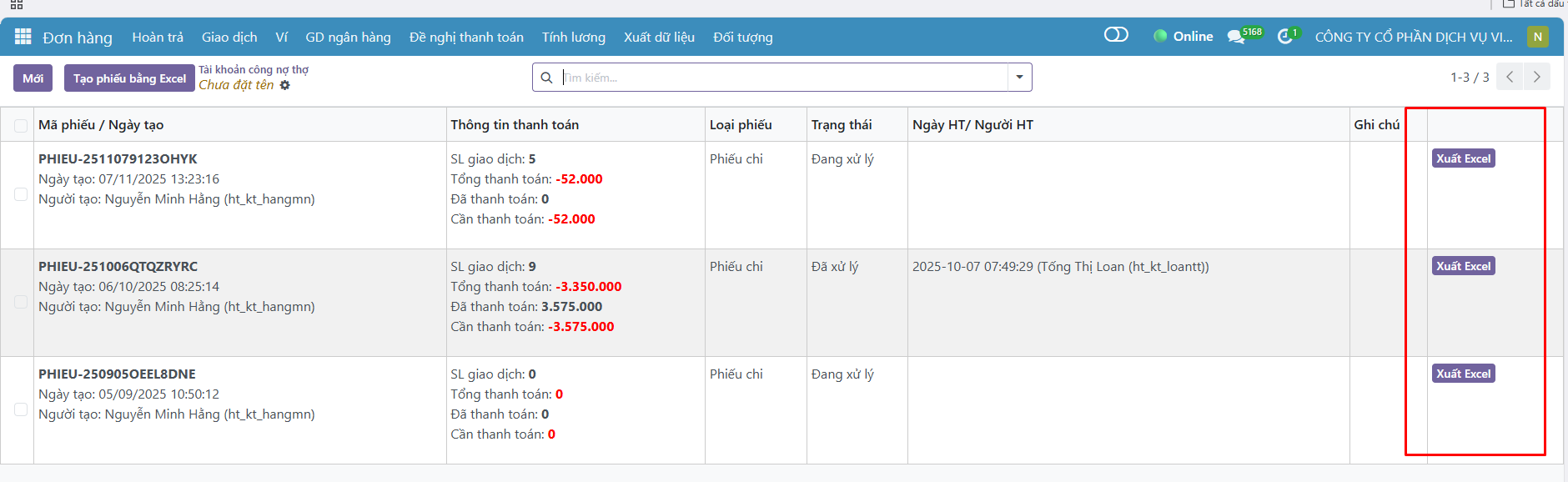Open the apps grid menu icon
The width and height of the screenshot is (1568, 482).
point(23,37)
